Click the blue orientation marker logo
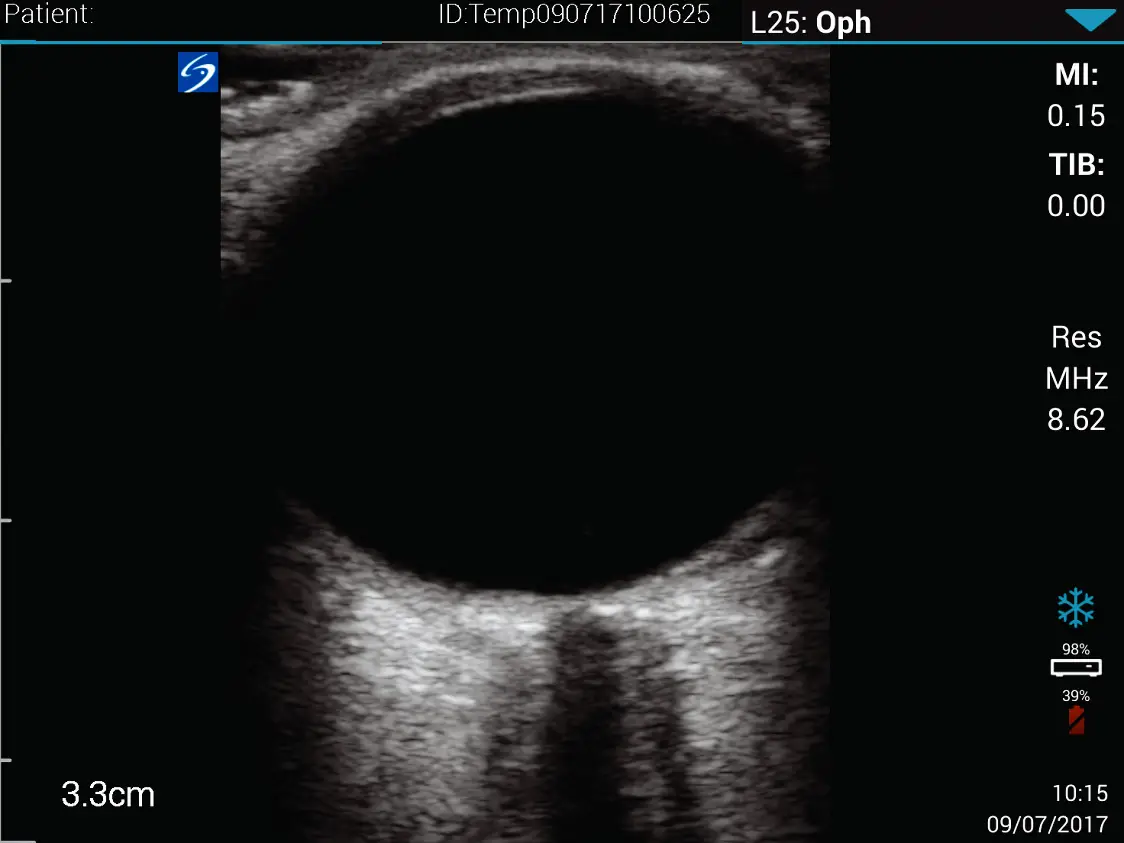 198,73
